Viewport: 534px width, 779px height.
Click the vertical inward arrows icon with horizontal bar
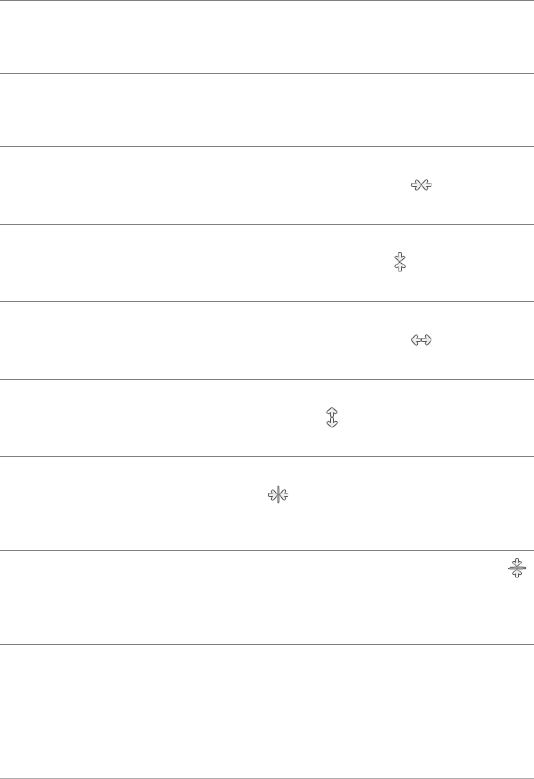tap(517, 568)
